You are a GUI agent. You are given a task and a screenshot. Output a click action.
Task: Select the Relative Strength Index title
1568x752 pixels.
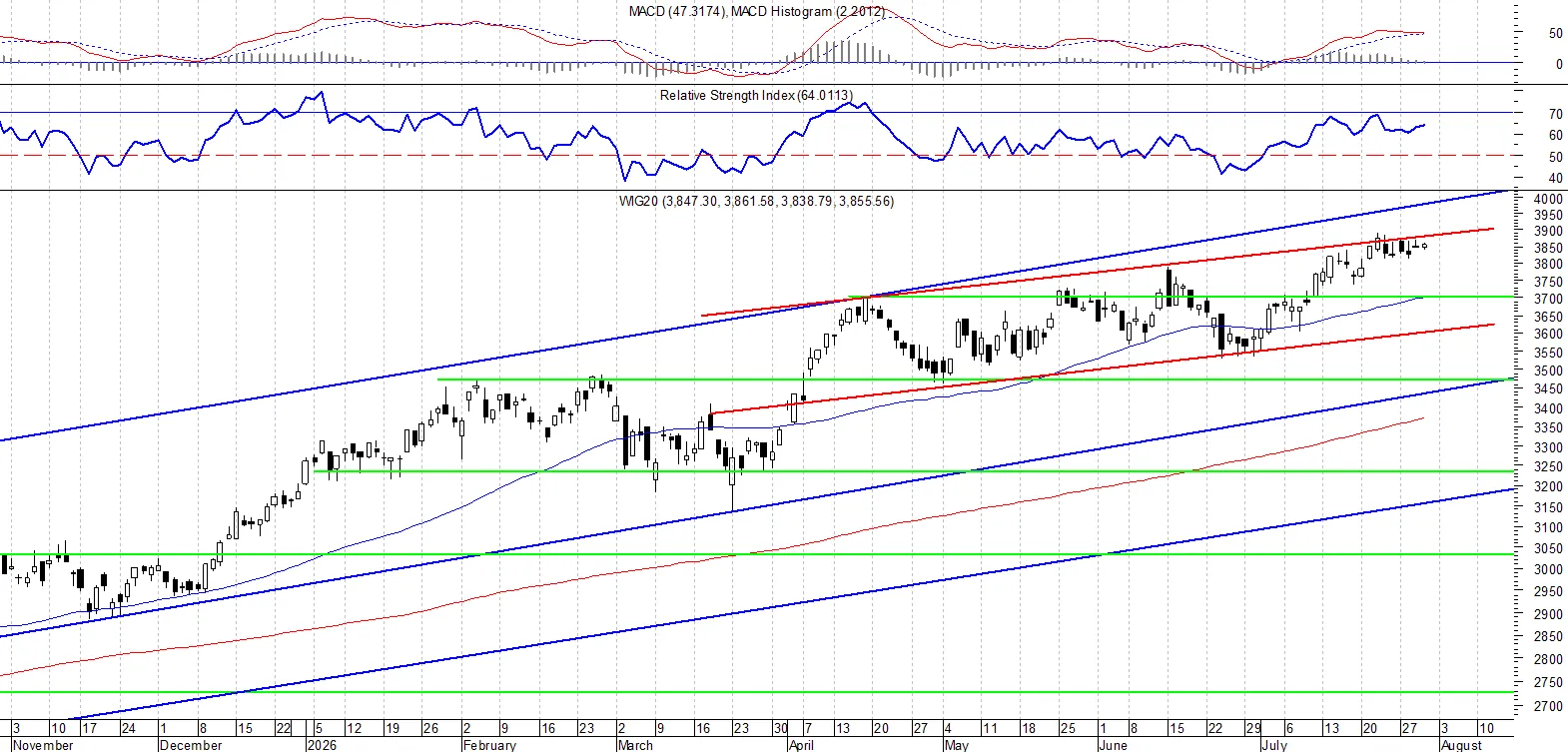pos(756,95)
